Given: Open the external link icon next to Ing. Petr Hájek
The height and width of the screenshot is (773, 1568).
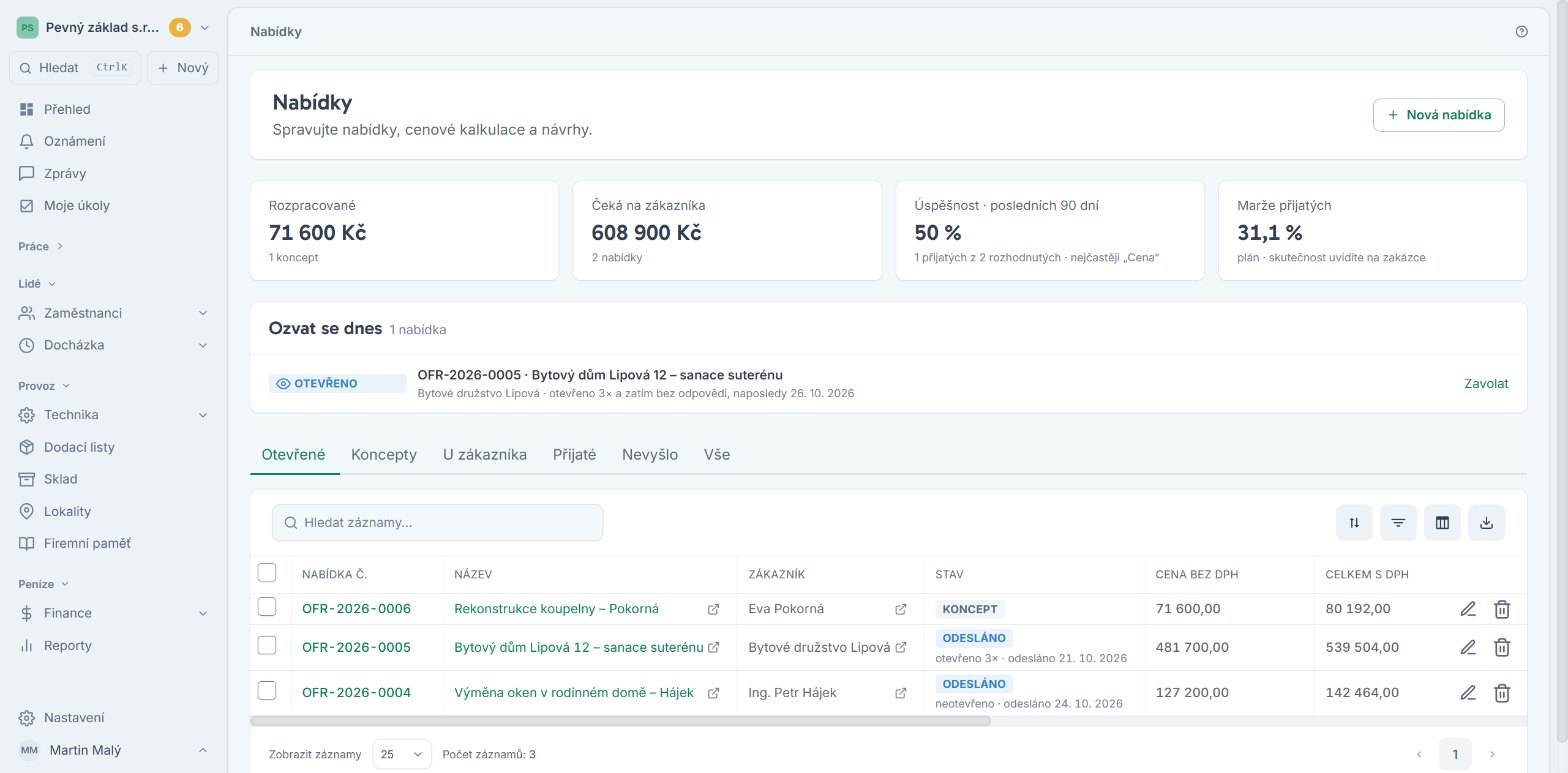Looking at the screenshot, I should [x=900, y=693].
